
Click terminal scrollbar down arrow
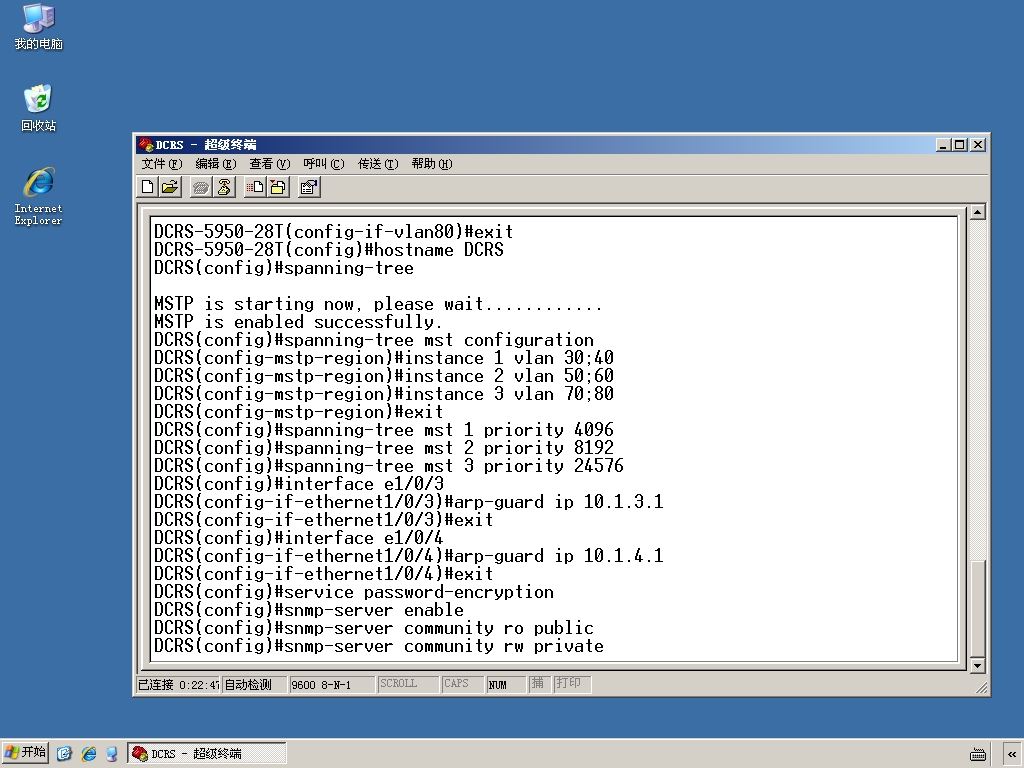978,665
